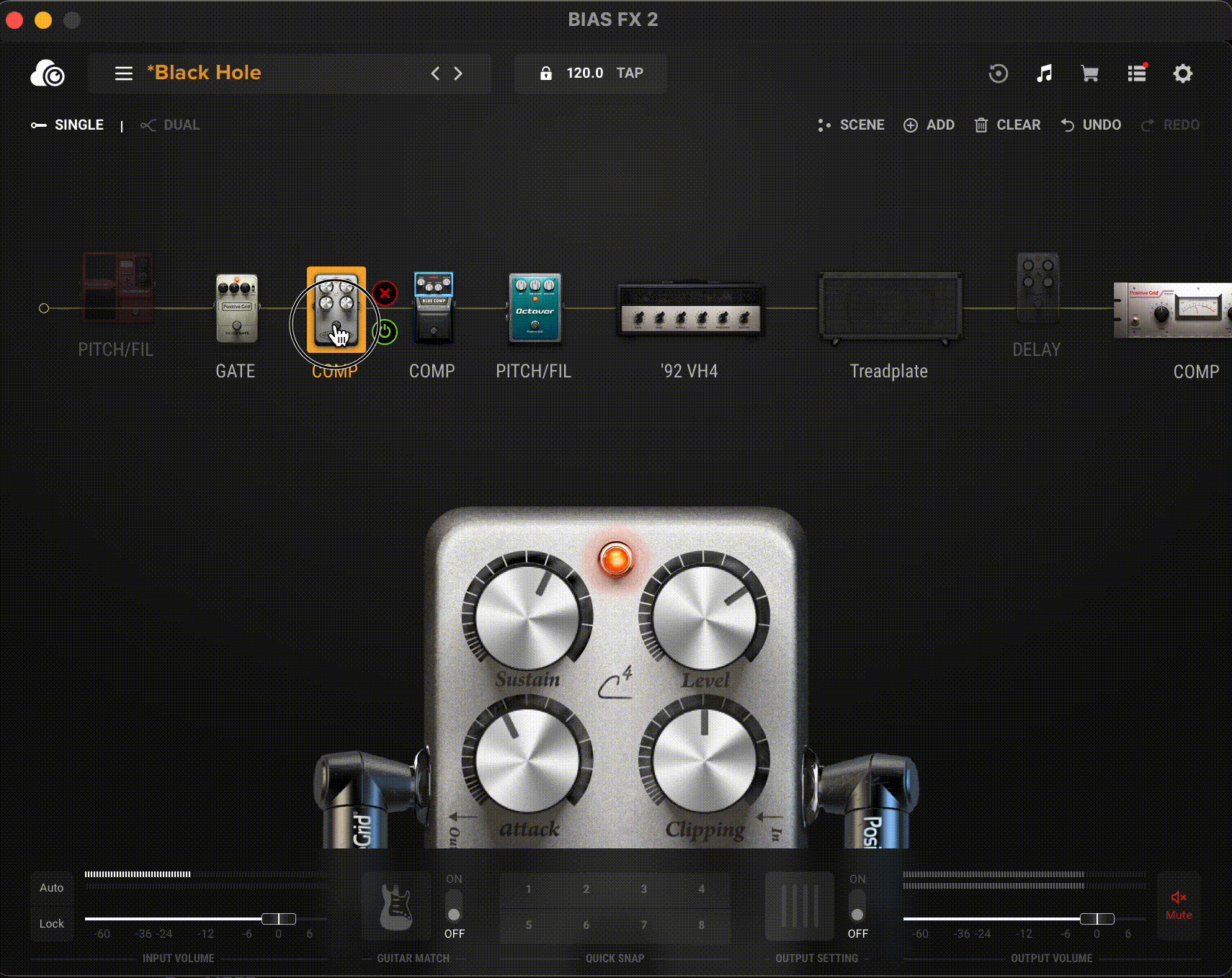Image resolution: width=1232 pixels, height=978 pixels.
Task: Click the output volume slider handle
Action: click(1097, 919)
